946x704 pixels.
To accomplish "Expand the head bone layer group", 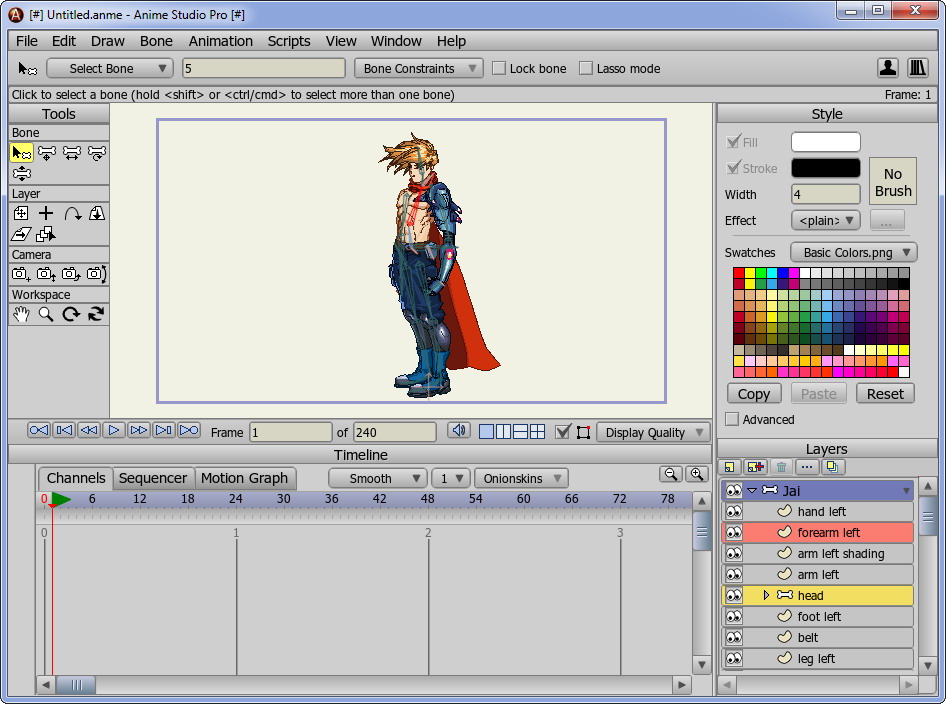I will (766, 595).
